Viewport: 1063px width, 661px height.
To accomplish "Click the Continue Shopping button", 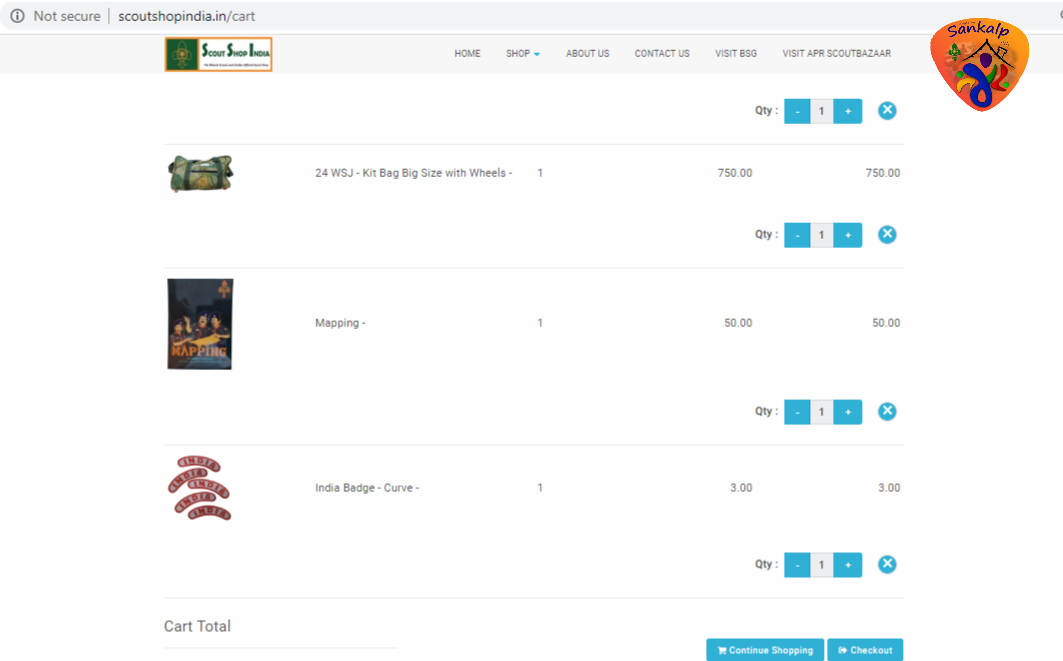I will (x=765, y=649).
